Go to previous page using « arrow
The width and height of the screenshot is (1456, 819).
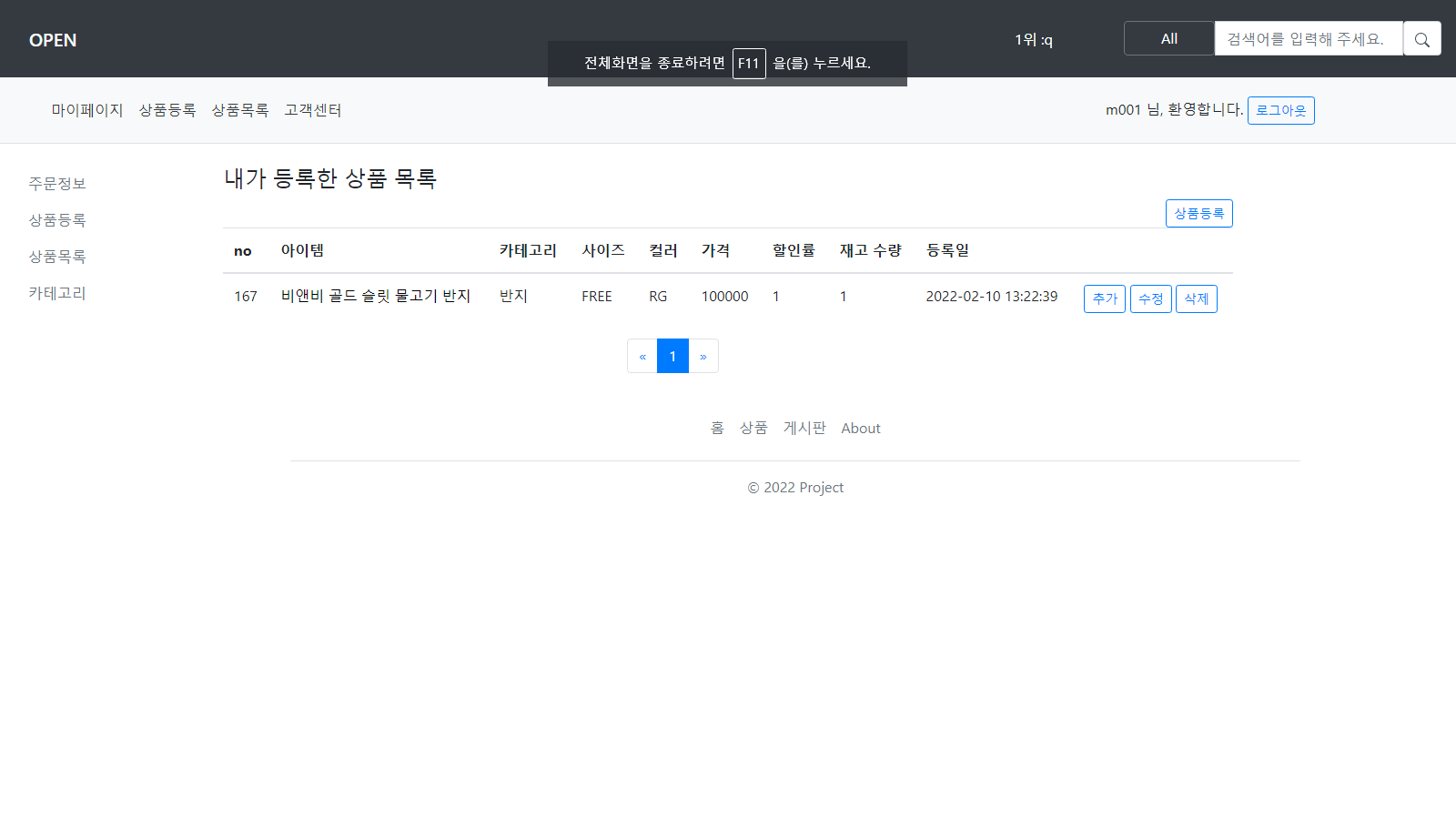pos(642,356)
